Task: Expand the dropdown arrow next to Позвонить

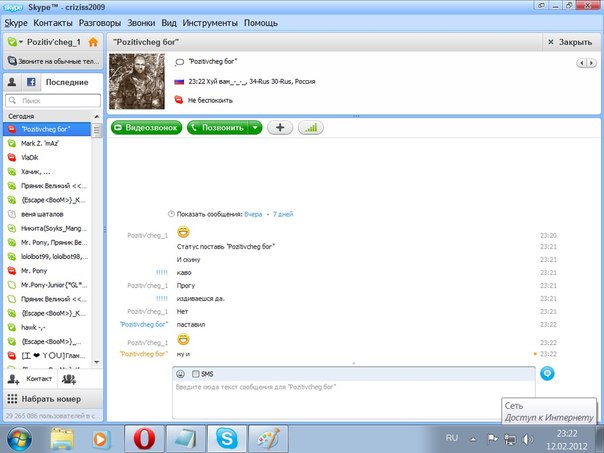Action: point(256,127)
